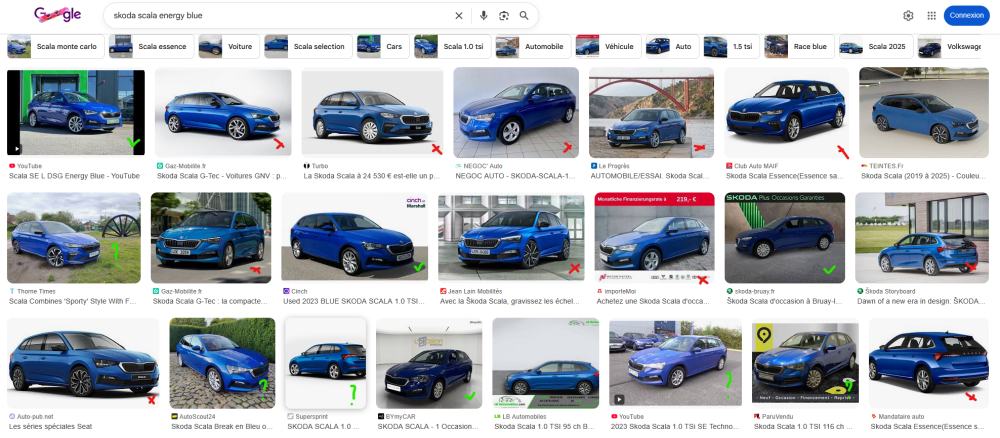Open the TEINTES.Fr car image
1000x438 pixels.
click(x=923, y=112)
